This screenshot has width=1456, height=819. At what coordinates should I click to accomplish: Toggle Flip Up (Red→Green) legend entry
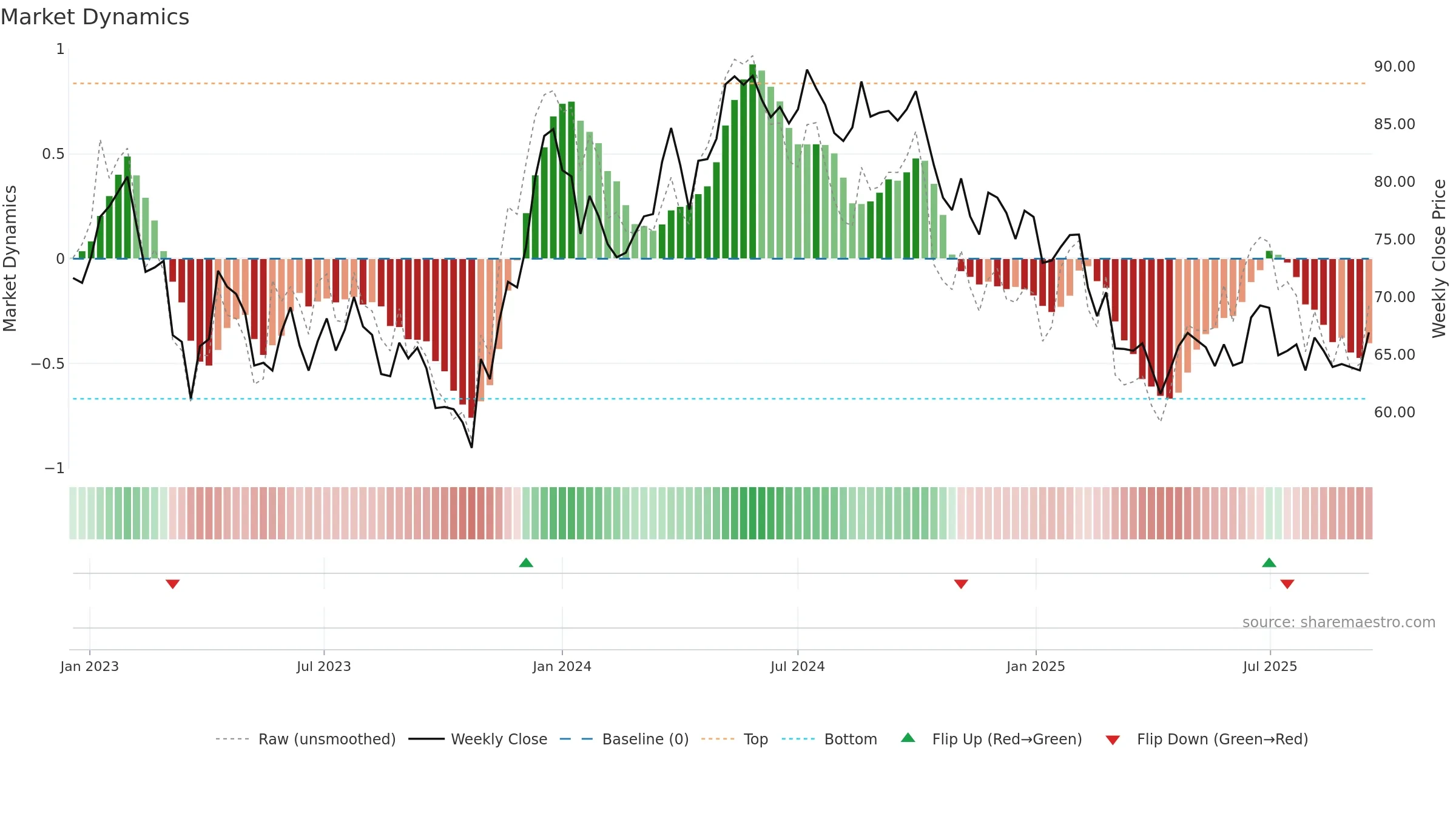[x=991, y=739]
